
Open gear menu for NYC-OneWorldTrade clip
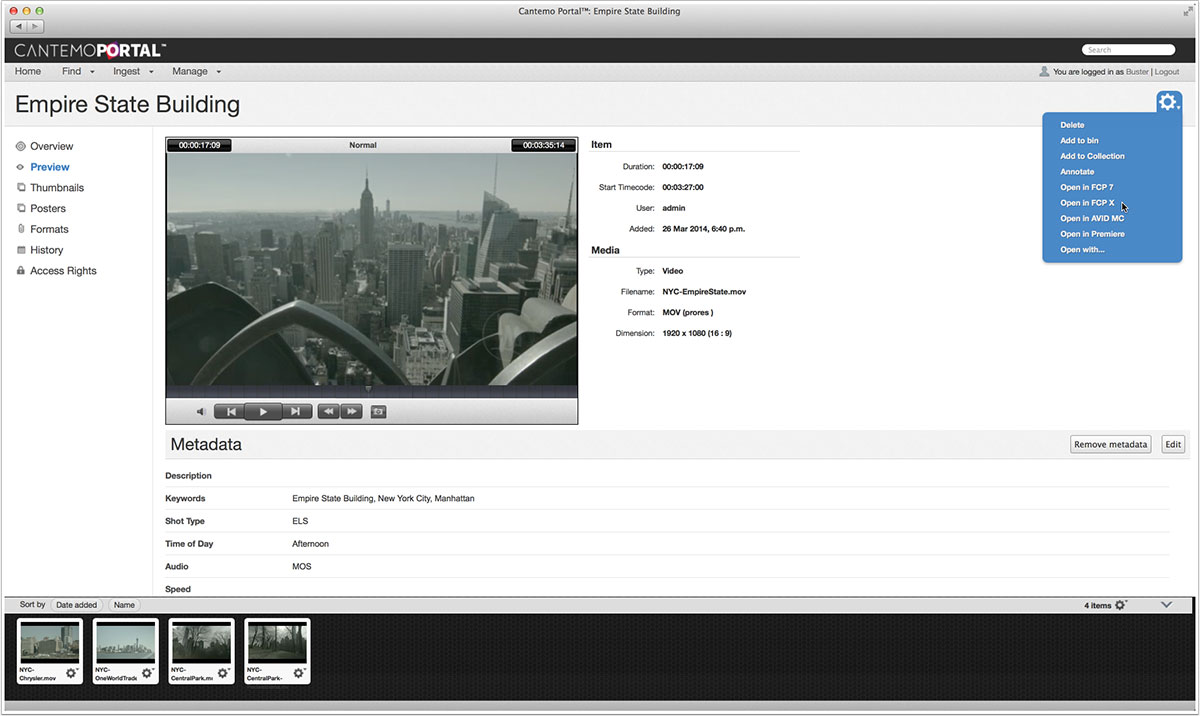pos(148,673)
